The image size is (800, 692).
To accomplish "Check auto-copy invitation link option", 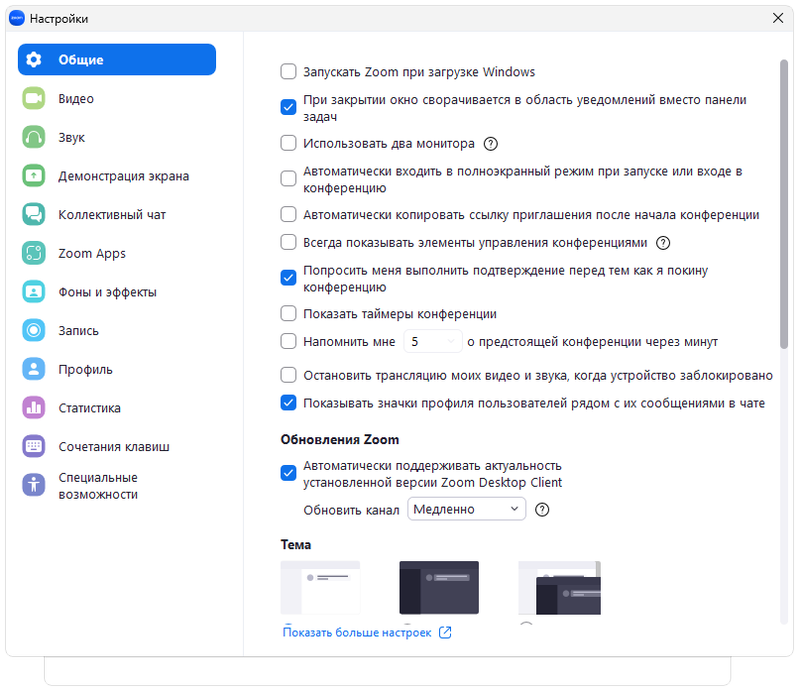I will [288, 214].
